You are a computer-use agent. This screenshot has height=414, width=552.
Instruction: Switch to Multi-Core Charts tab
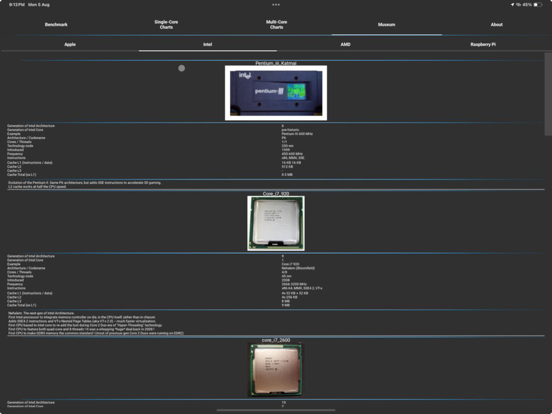coord(276,25)
